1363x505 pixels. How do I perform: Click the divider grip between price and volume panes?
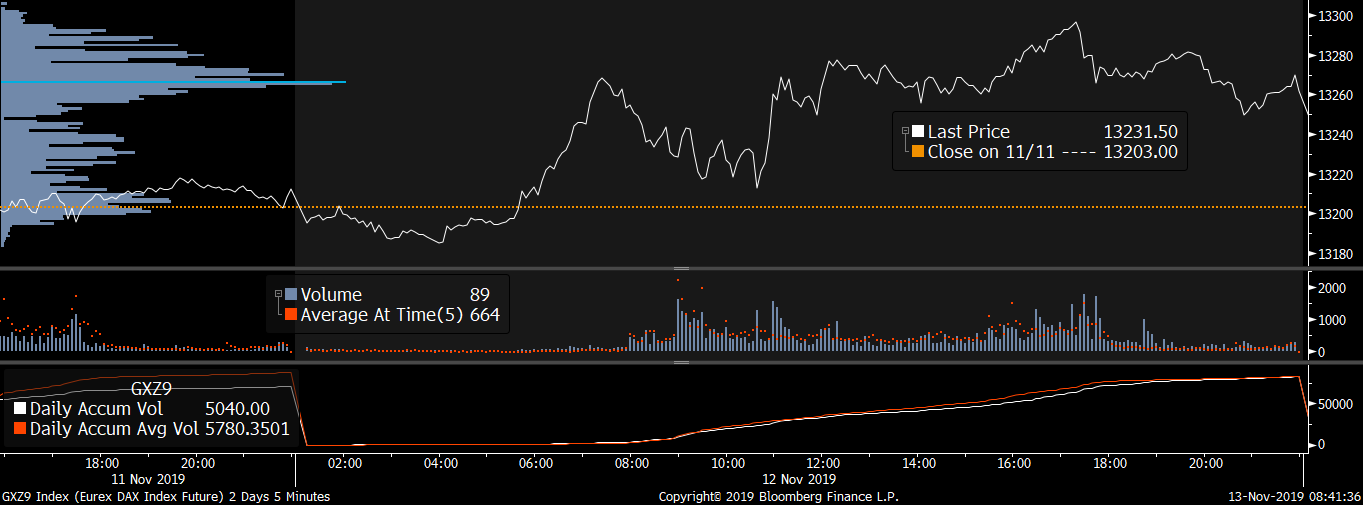(682, 268)
